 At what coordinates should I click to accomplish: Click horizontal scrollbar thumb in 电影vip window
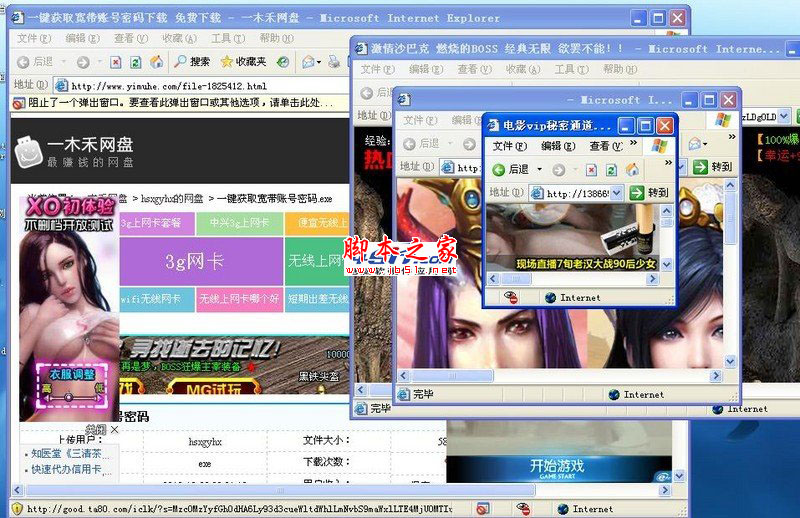point(516,279)
